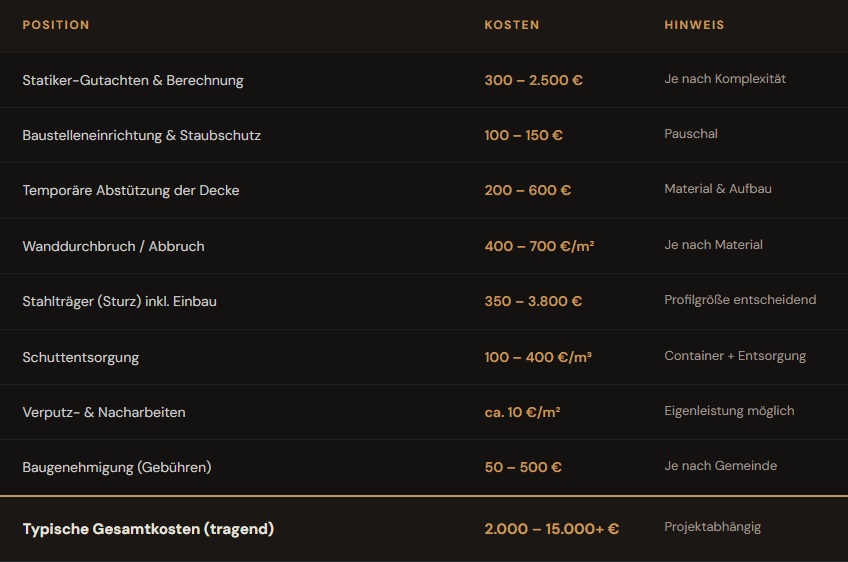
Task: Click the 400 – 700 €/m² price
Action: (x=539, y=246)
